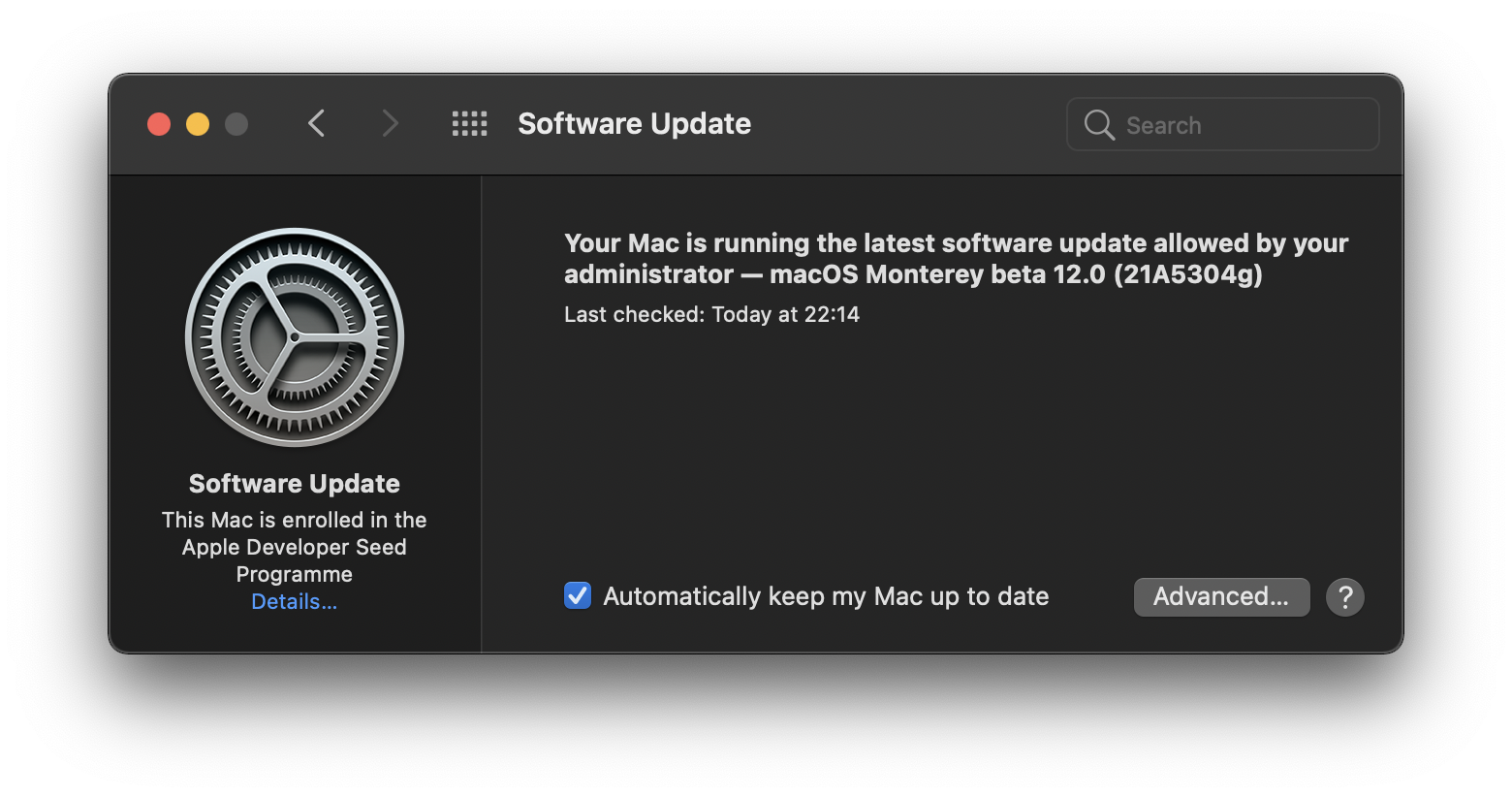Click the 'Last checked: Today at 22:14' text

711,314
